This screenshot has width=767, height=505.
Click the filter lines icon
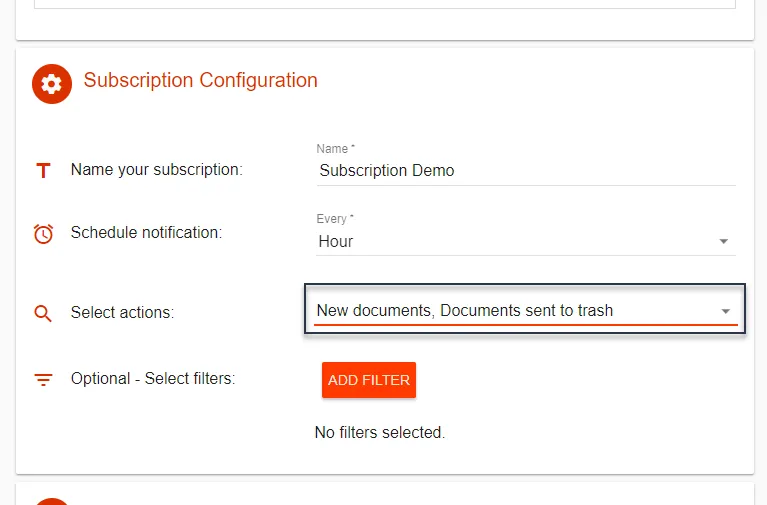tap(43, 379)
